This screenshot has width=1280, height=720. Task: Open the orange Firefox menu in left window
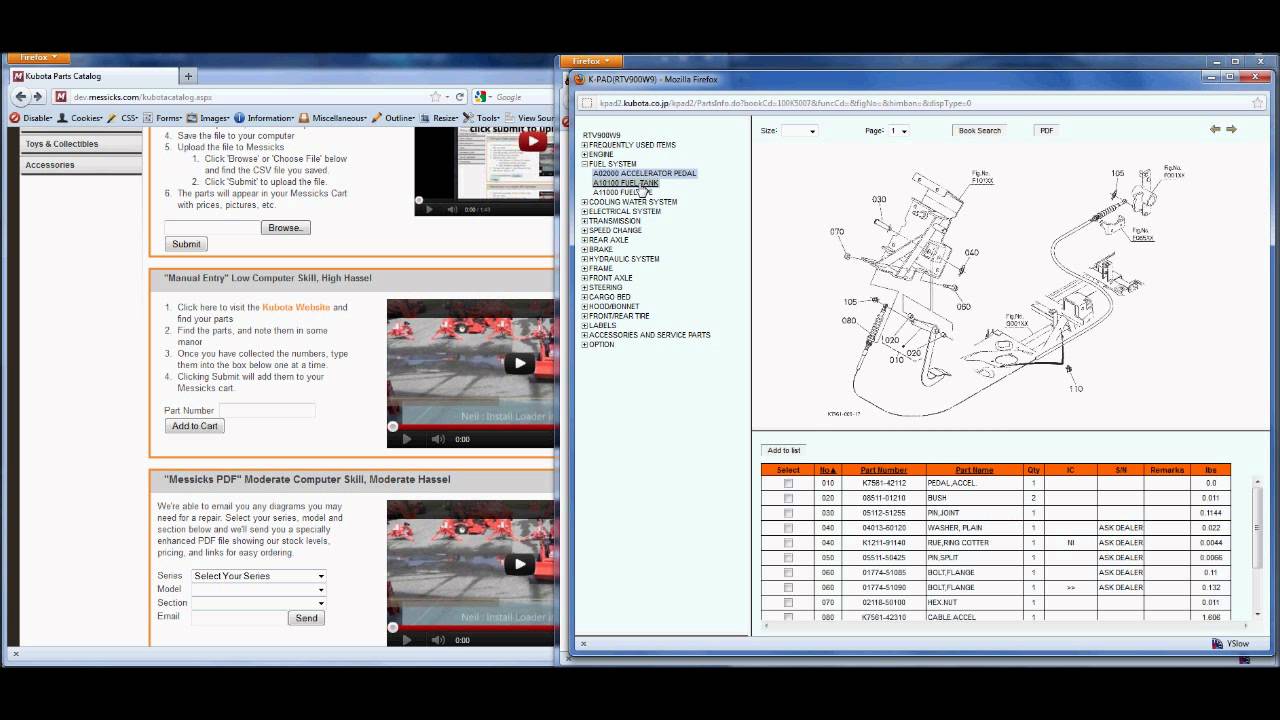(x=40, y=58)
